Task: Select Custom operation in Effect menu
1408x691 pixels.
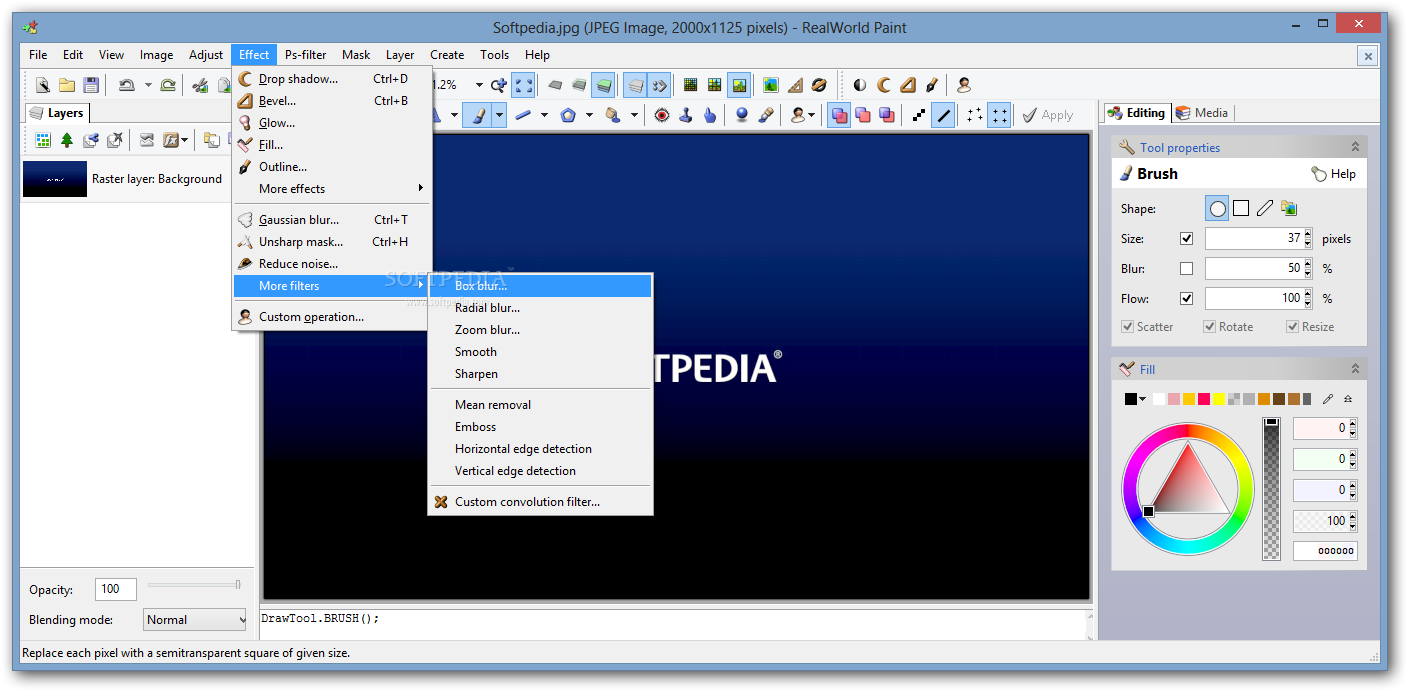Action: (332, 317)
